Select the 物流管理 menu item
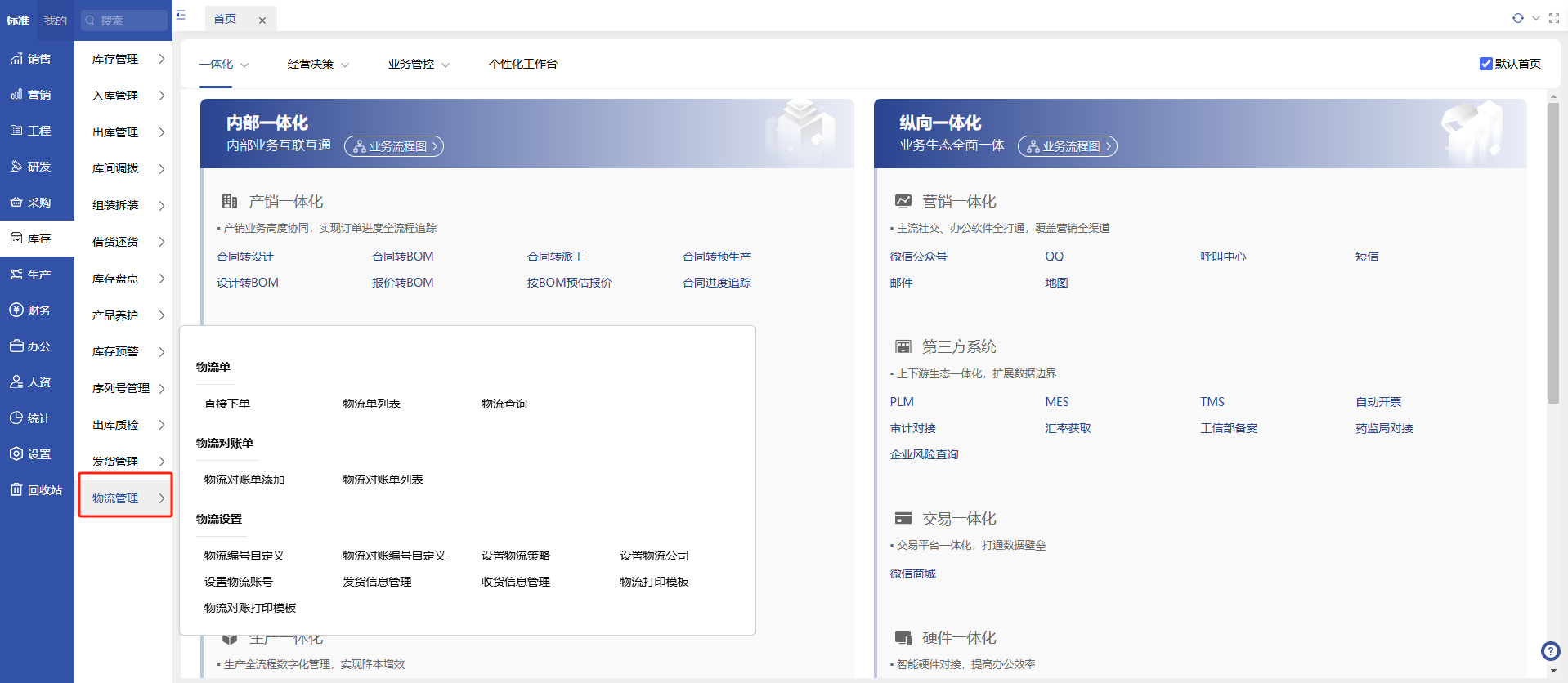This screenshot has width=1568, height=683. pyautogui.click(x=126, y=498)
